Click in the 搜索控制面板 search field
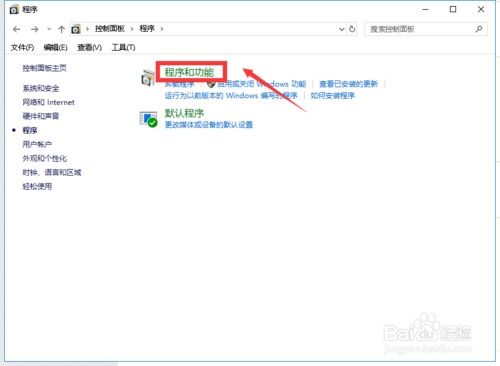Viewport: 500px width, 366px height. pos(421,29)
